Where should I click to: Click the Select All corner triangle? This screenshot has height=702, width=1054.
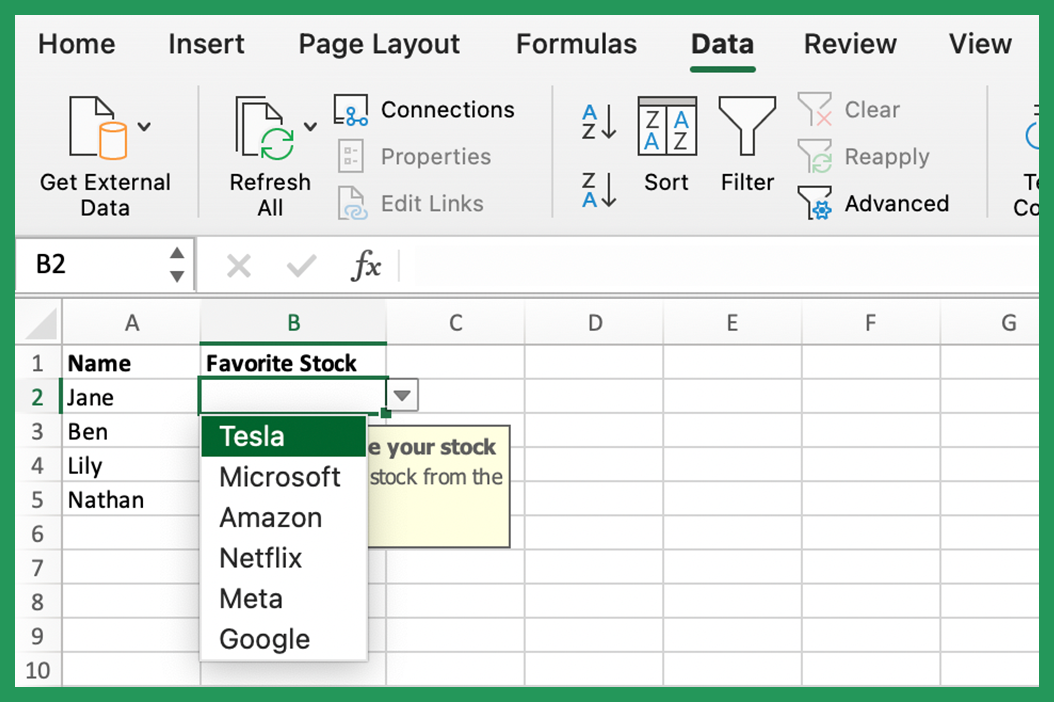point(40,322)
